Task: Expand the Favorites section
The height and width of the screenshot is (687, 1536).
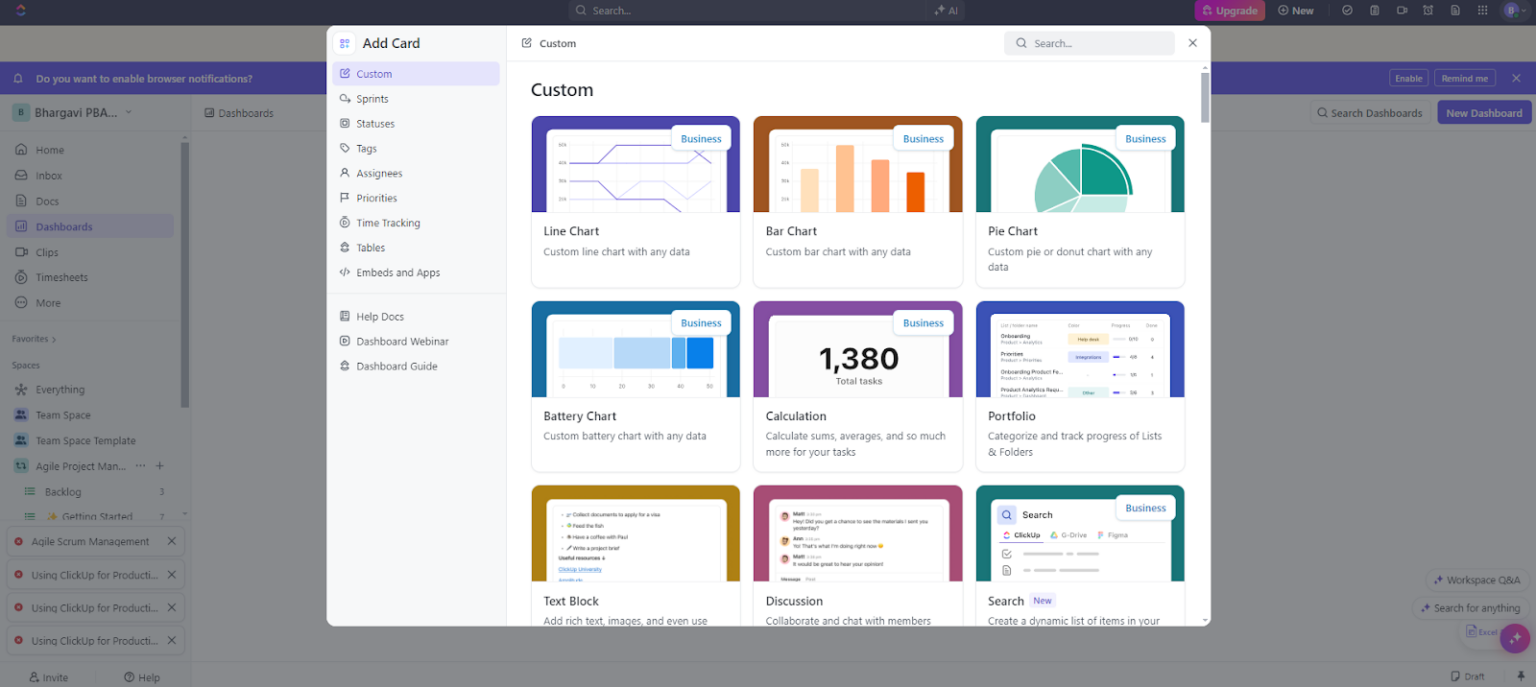Action: coord(33,339)
